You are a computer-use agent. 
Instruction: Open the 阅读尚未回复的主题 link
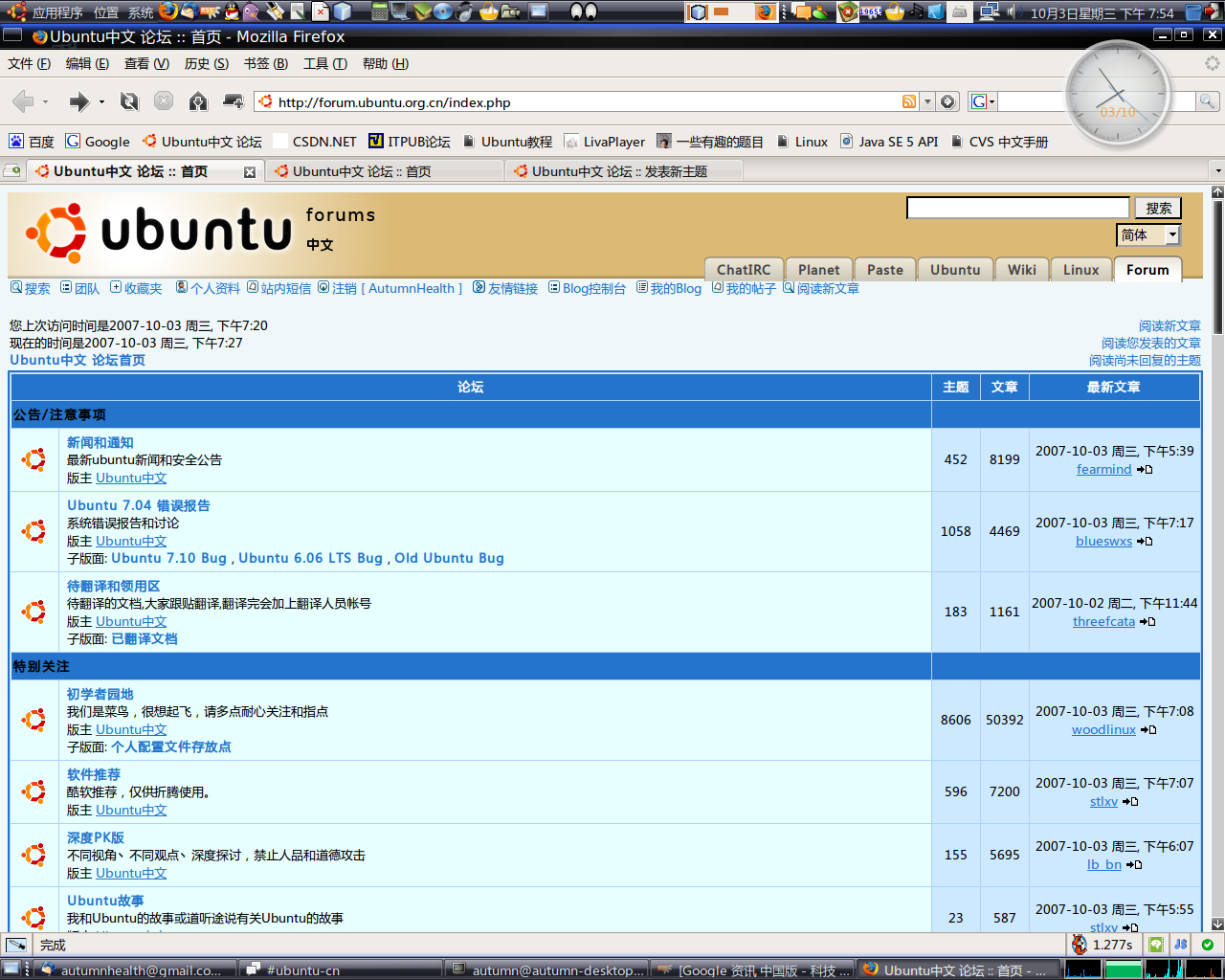coord(1145,361)
